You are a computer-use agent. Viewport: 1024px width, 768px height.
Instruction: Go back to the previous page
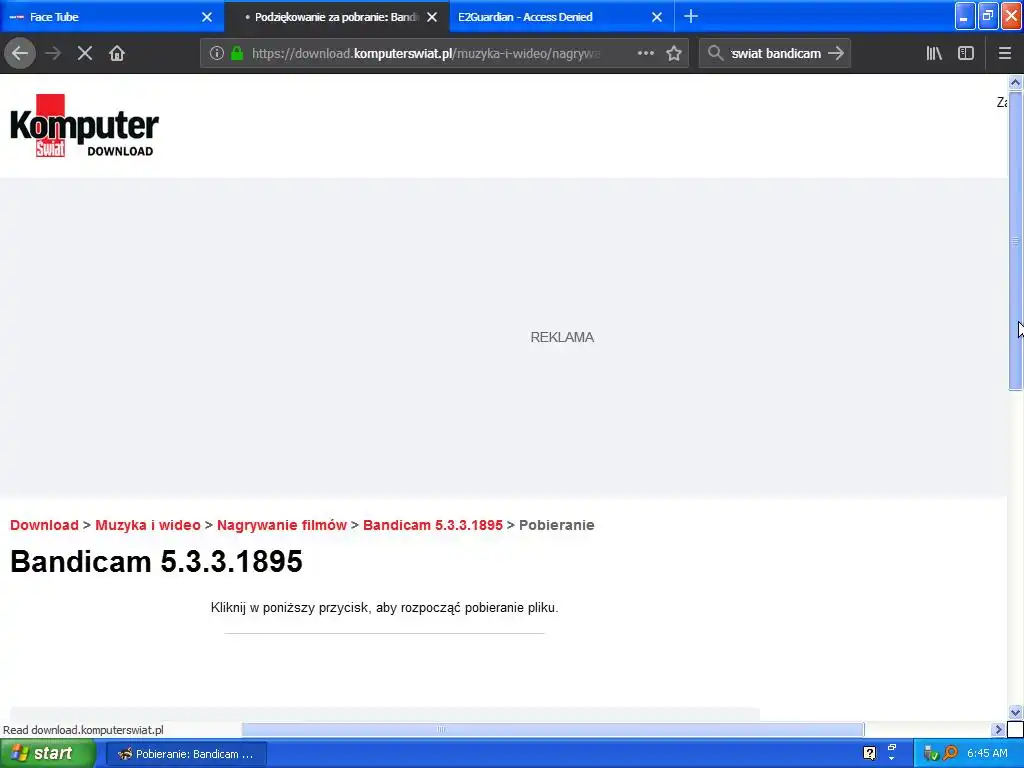click(x=20, y=53)
